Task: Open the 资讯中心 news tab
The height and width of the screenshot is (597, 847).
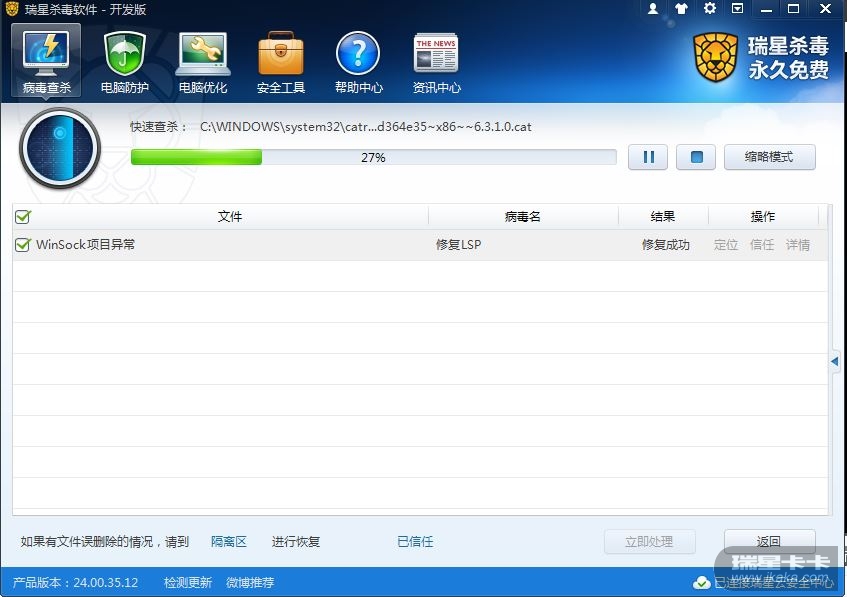Action: [436, 63]
